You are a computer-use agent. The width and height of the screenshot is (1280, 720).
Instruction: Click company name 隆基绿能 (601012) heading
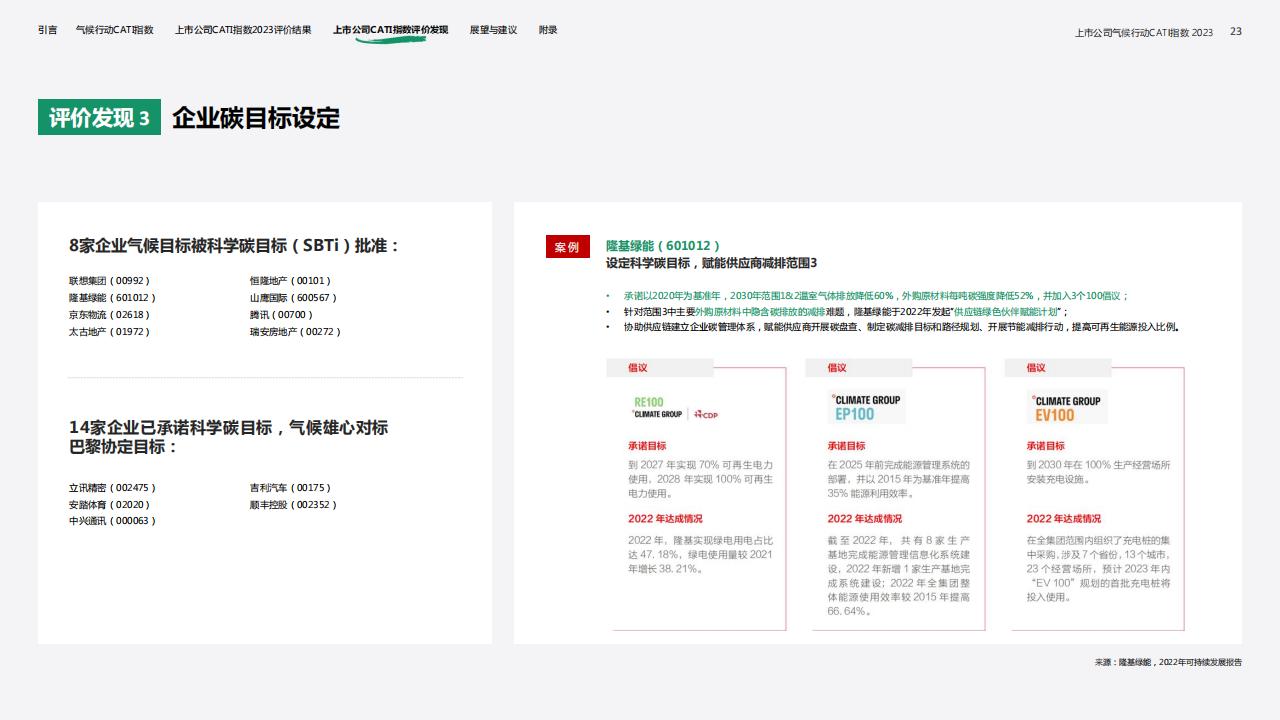[x=663, y=246]
